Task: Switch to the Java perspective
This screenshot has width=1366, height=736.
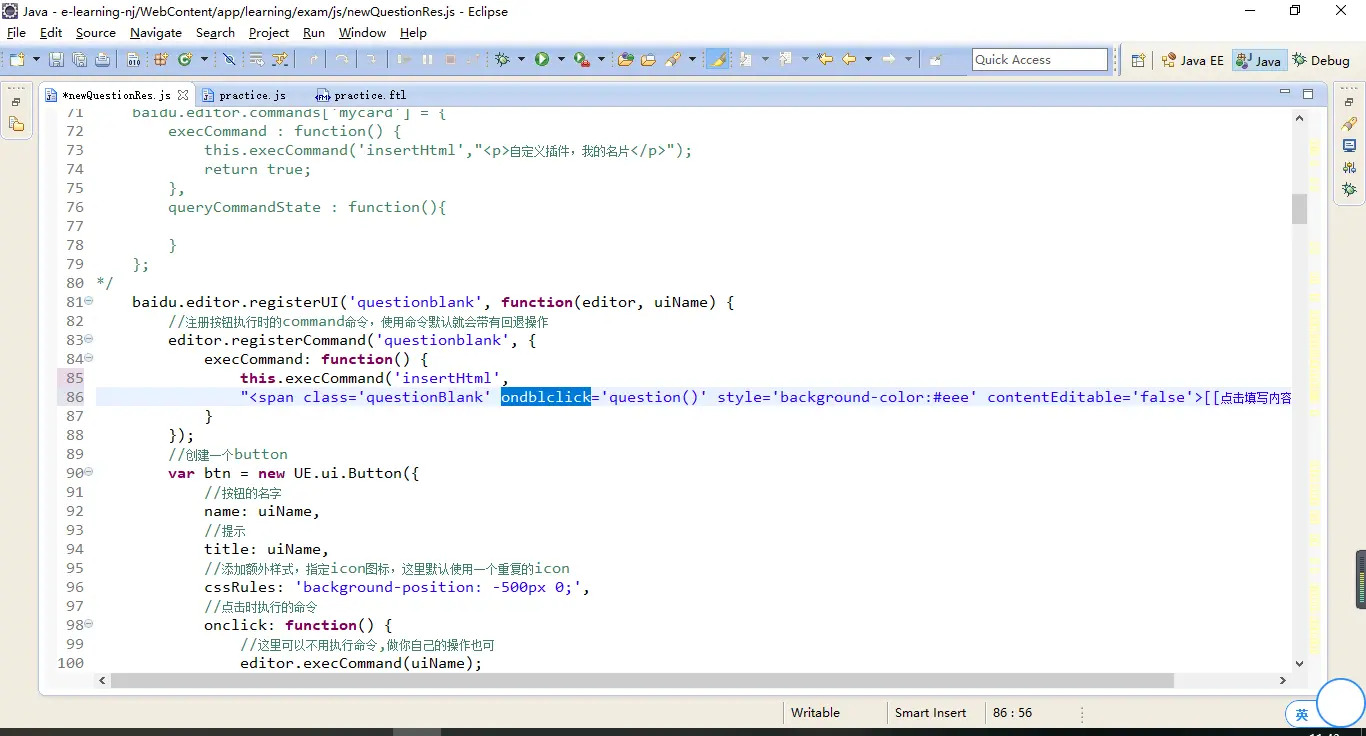Action: click(x=1258, y=60)
